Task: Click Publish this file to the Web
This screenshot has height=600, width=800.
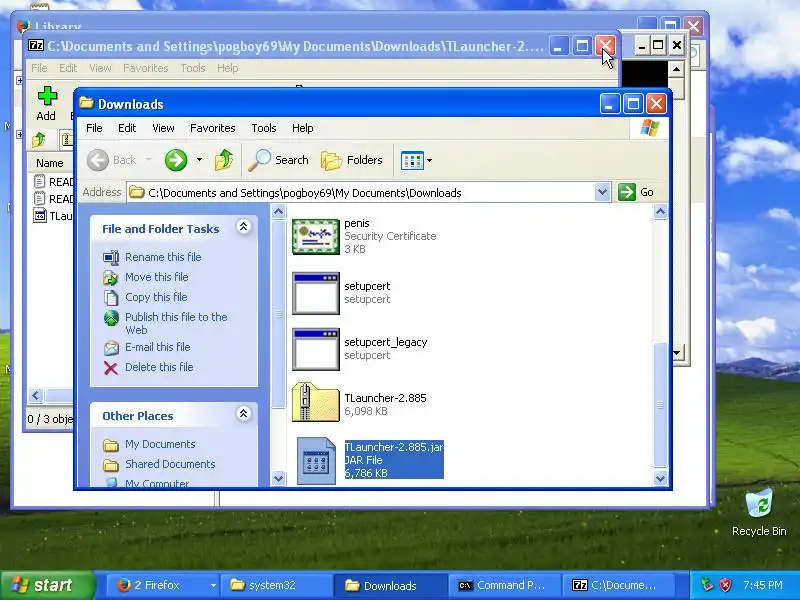Action: [176, 323]
